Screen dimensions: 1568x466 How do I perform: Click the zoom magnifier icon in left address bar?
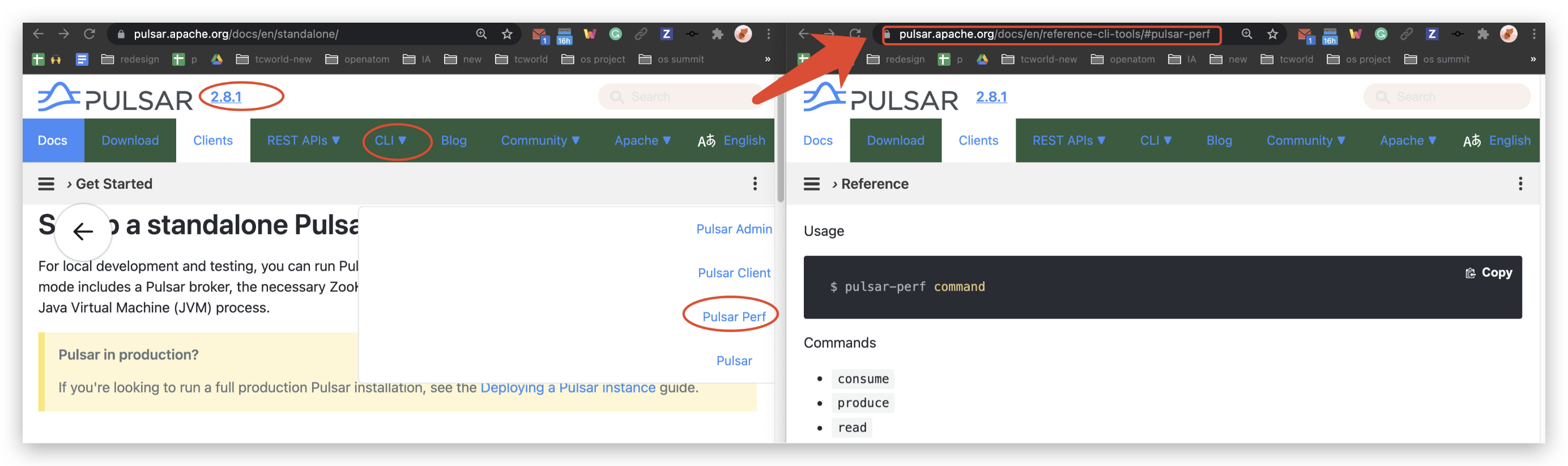[482, 34]
